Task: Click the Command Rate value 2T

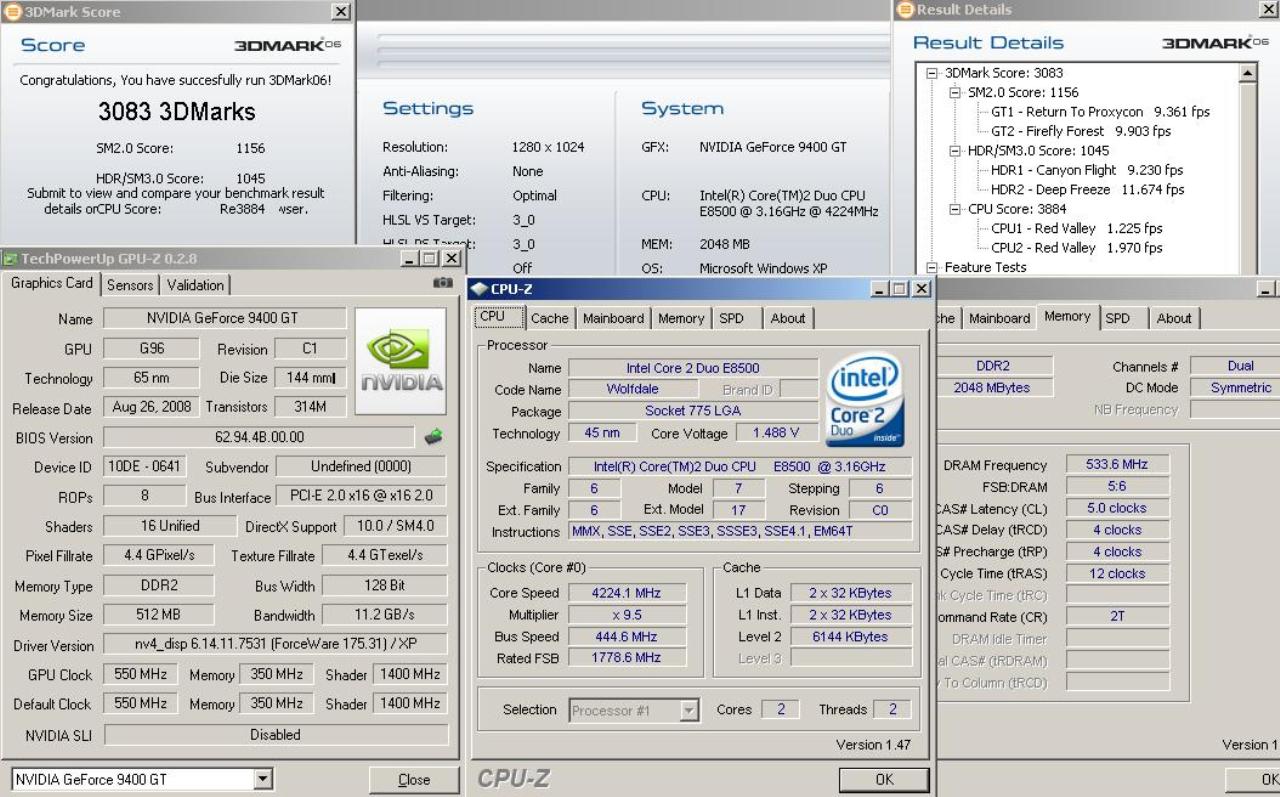Action: [x=1116, y=616]
